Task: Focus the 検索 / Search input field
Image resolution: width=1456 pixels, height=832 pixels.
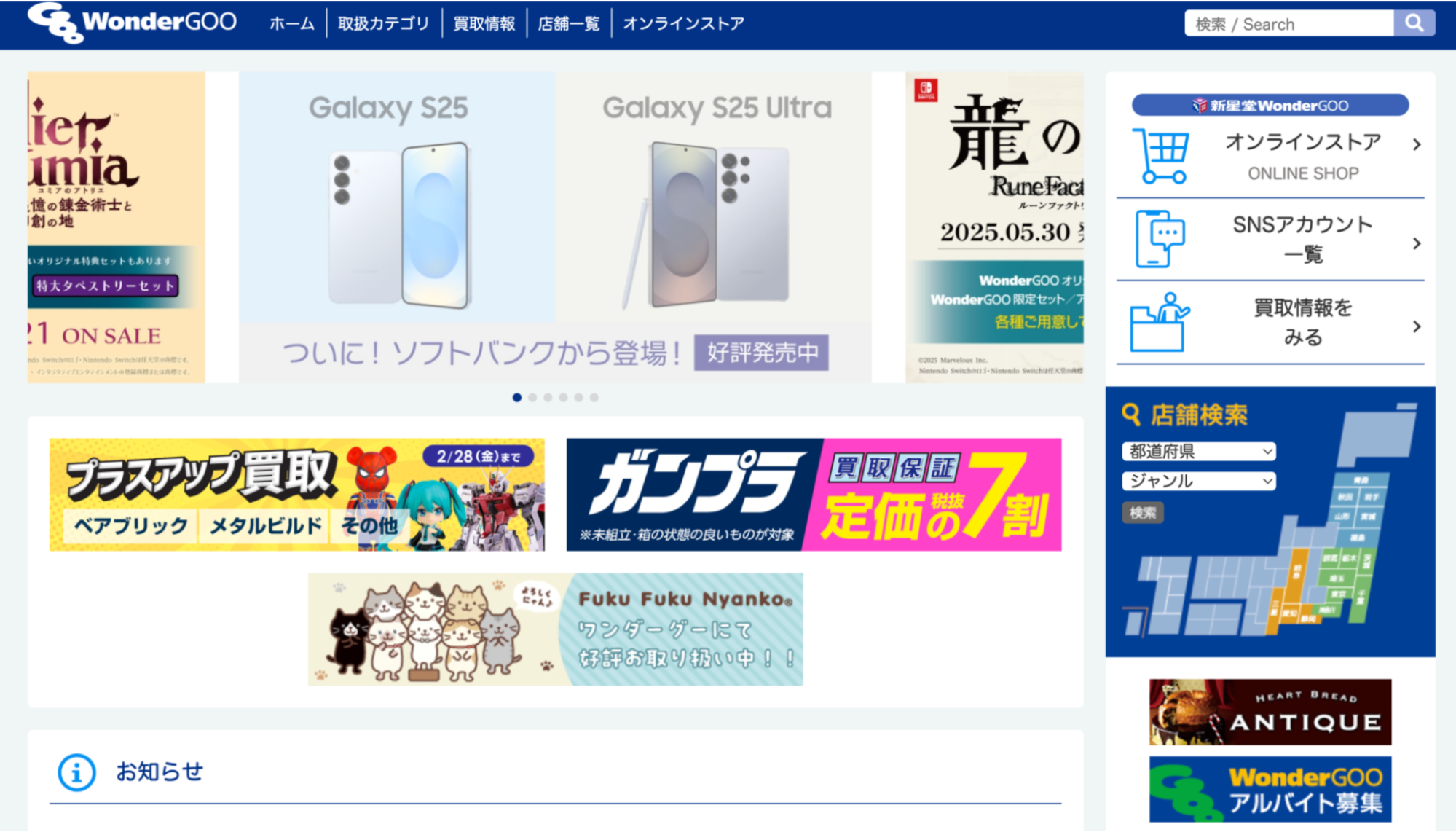Action: 1289,23
